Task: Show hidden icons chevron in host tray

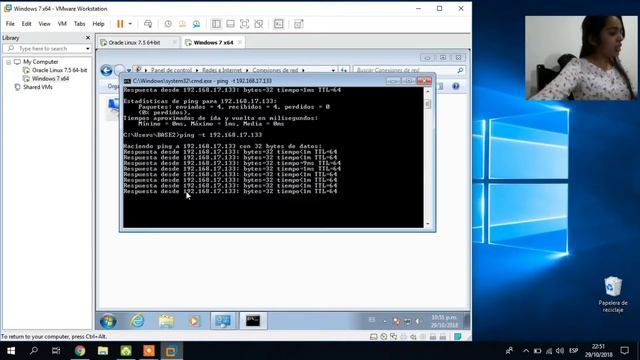Action: (526, 351)
